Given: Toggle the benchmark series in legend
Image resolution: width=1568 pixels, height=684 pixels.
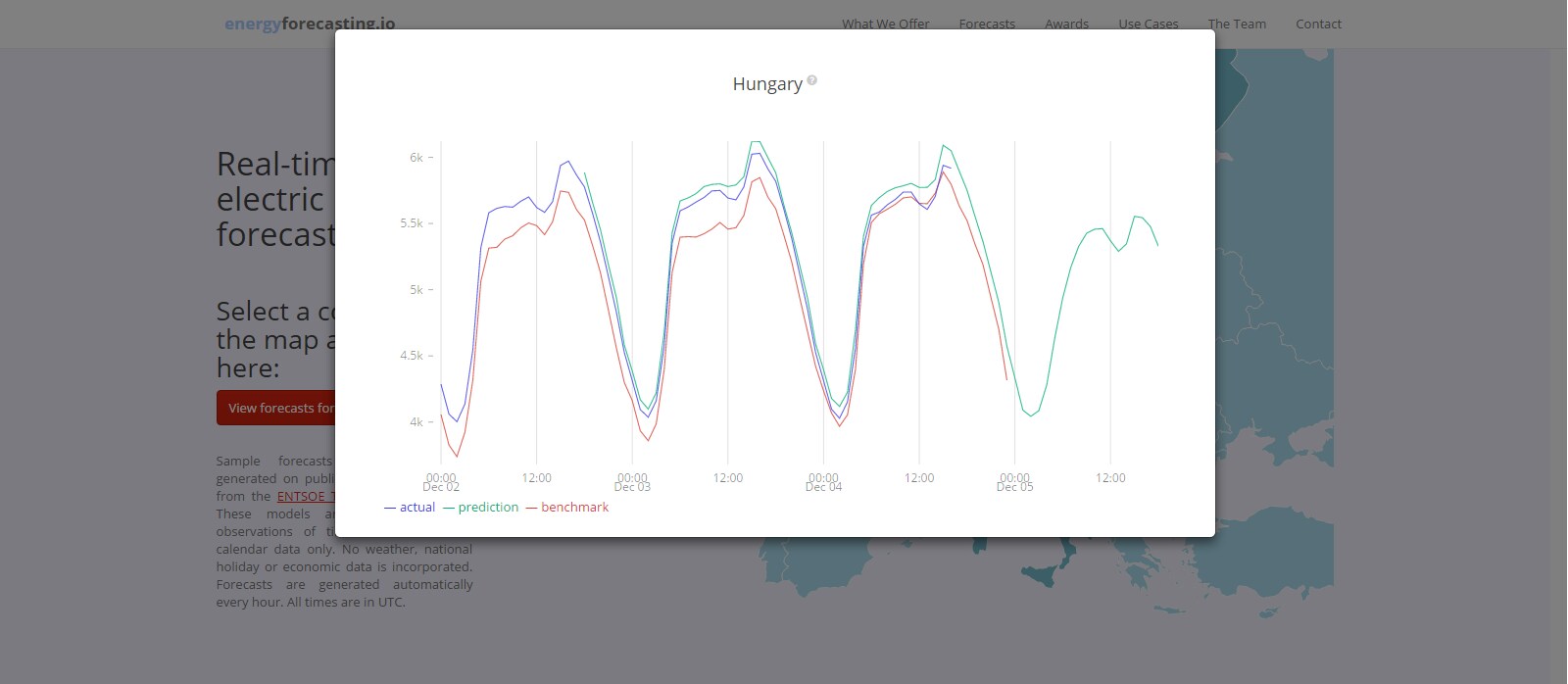Looking at the screenshot, I should 567,508.
